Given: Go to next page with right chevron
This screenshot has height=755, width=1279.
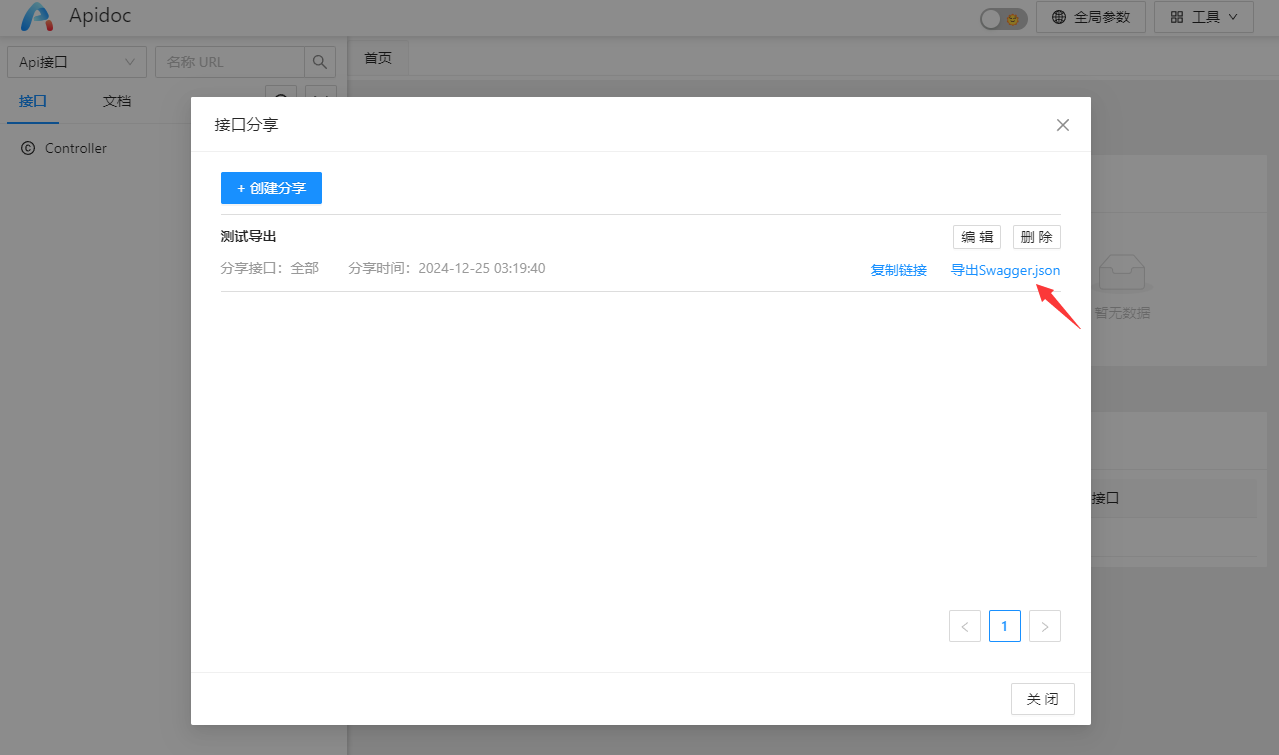Looking at the screenshot, I should [1044, 626].
